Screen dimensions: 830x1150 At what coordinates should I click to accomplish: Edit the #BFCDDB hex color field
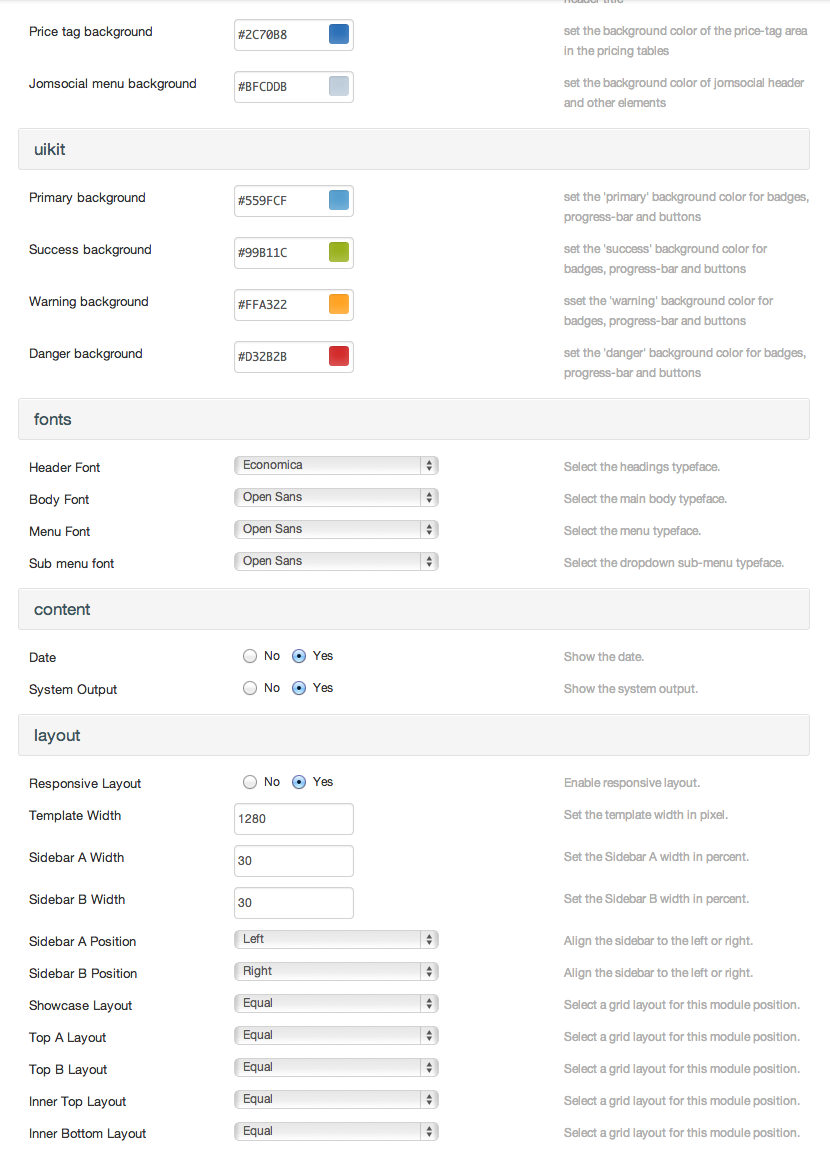(293, 87)
